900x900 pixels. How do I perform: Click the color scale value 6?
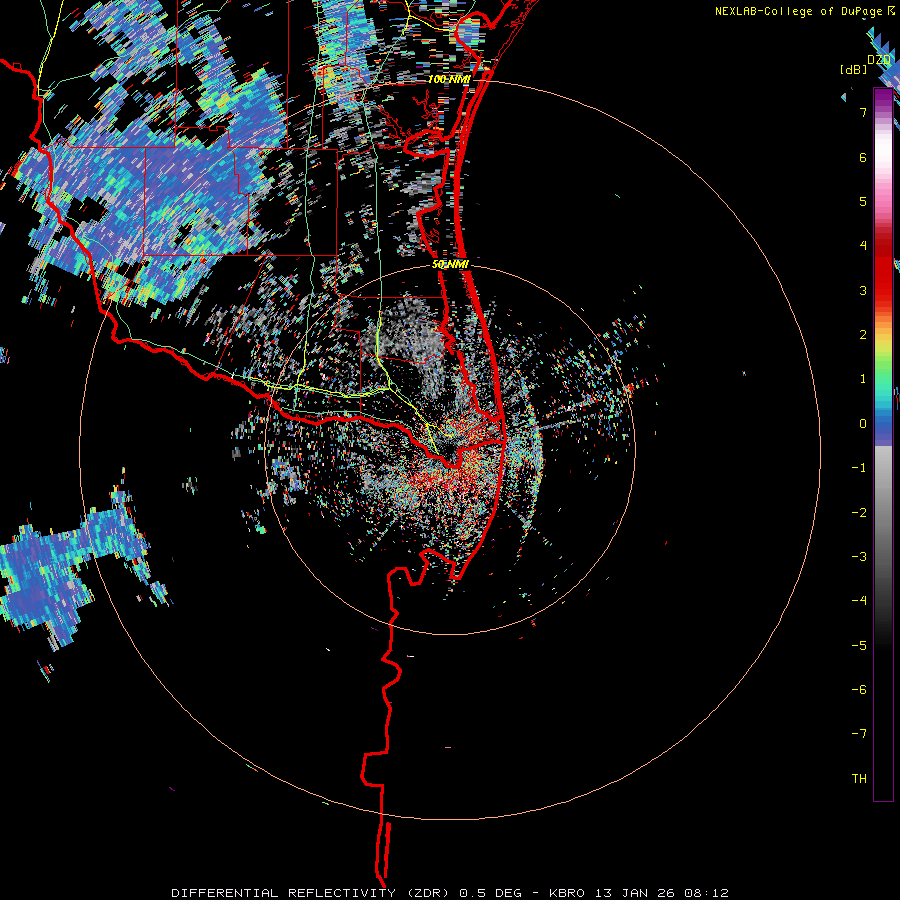(x=863, y=157)
